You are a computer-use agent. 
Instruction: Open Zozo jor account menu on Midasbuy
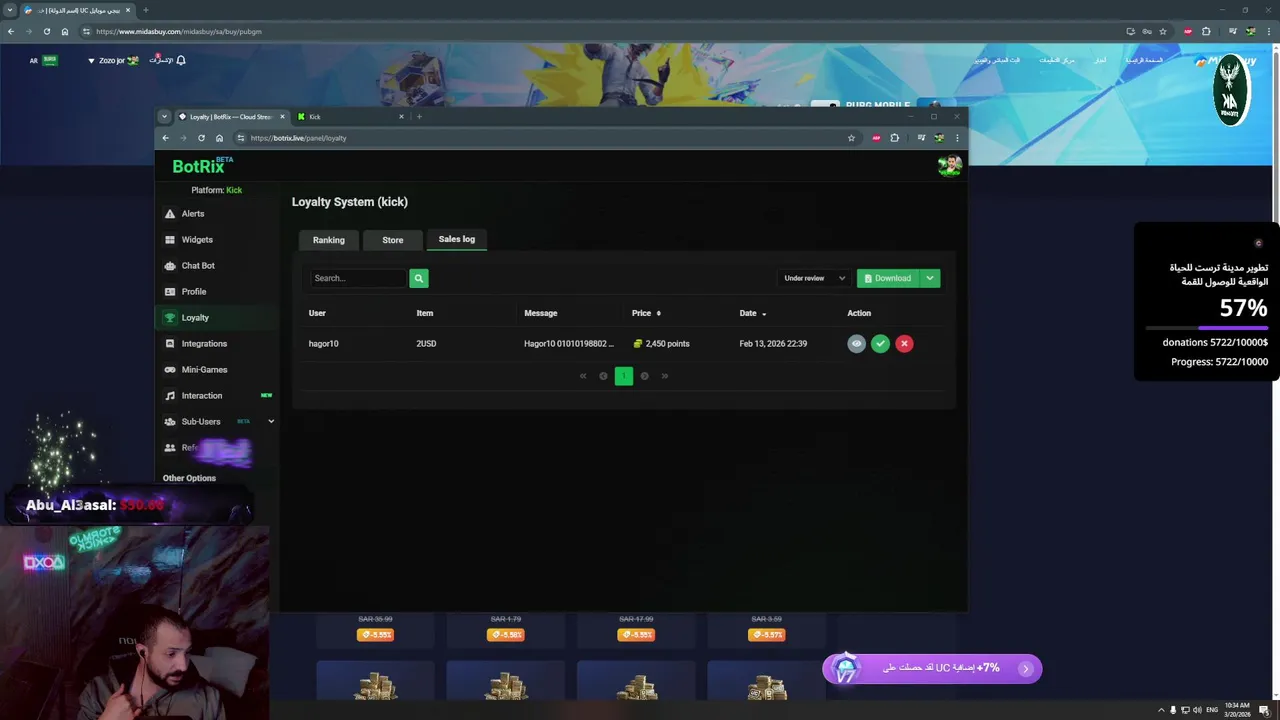[112, 60]
